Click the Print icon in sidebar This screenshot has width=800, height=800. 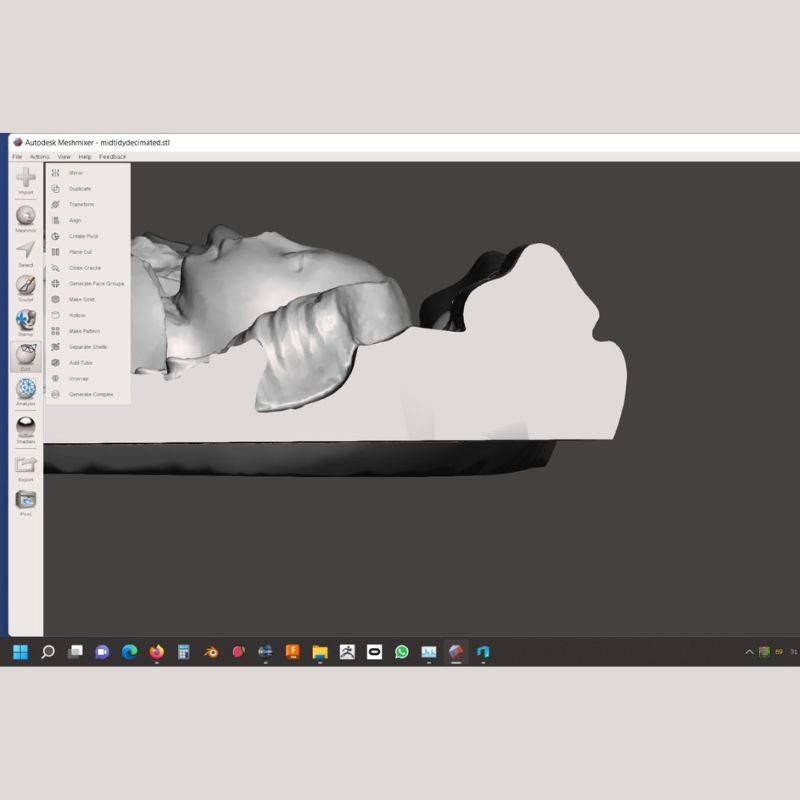pos(26,500)
